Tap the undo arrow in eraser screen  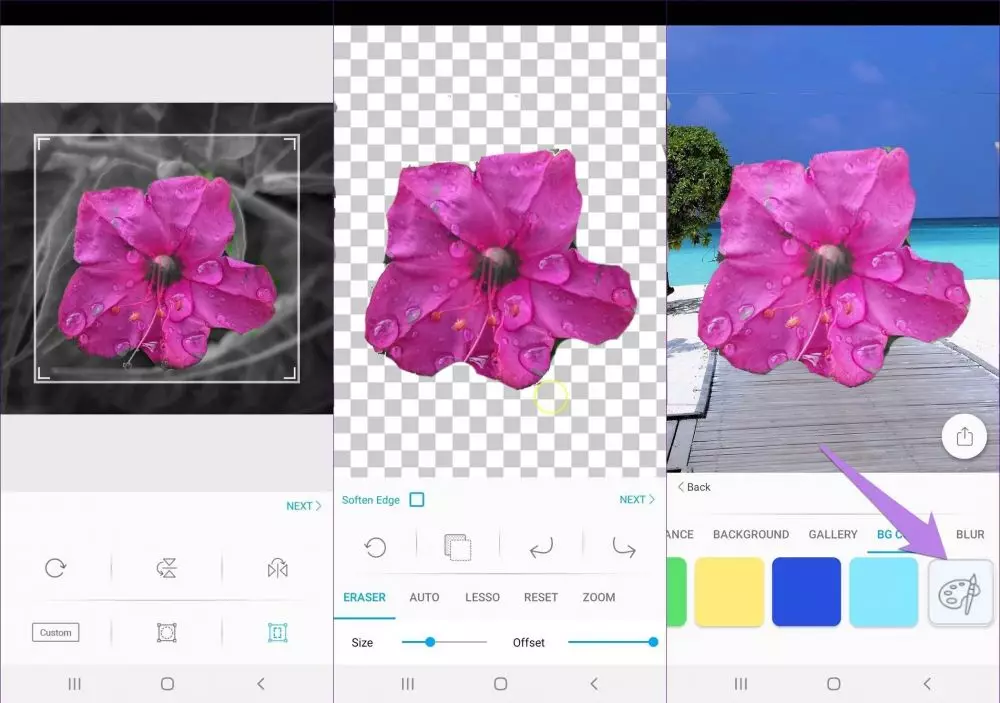pos(541,547)
